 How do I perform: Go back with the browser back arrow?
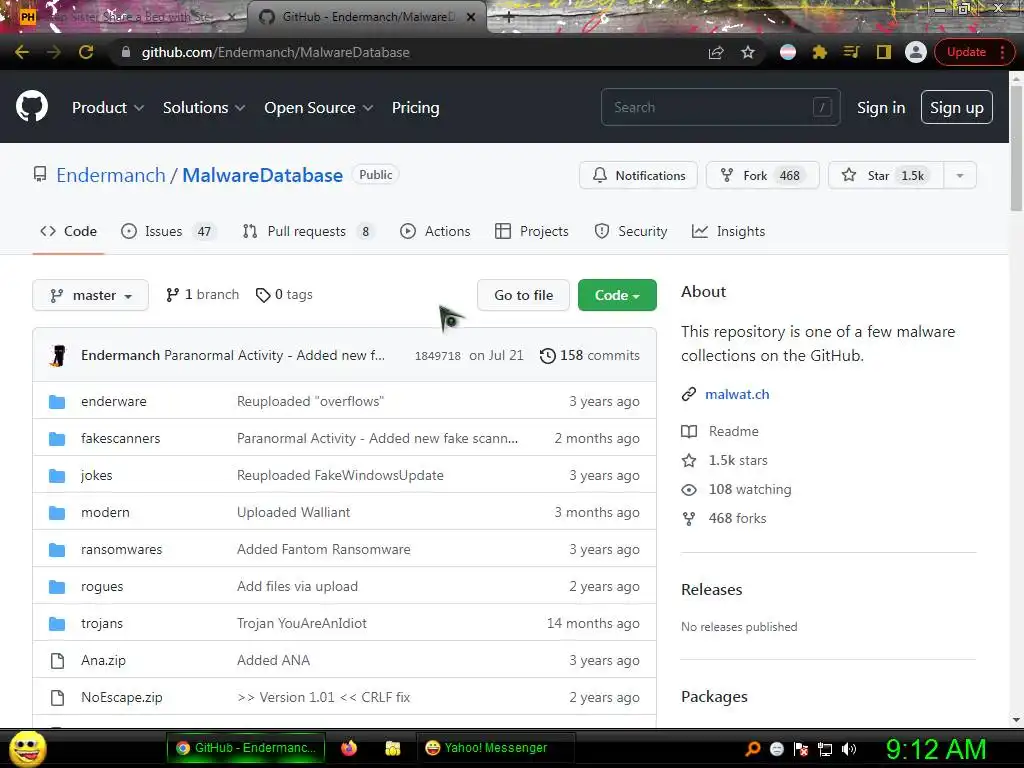click(22, 52)
